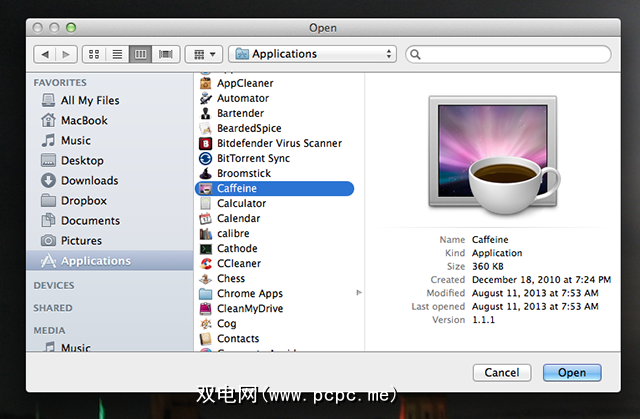Click the Music note icon in Favorites
Screen dimensions: 640x419
48,140
